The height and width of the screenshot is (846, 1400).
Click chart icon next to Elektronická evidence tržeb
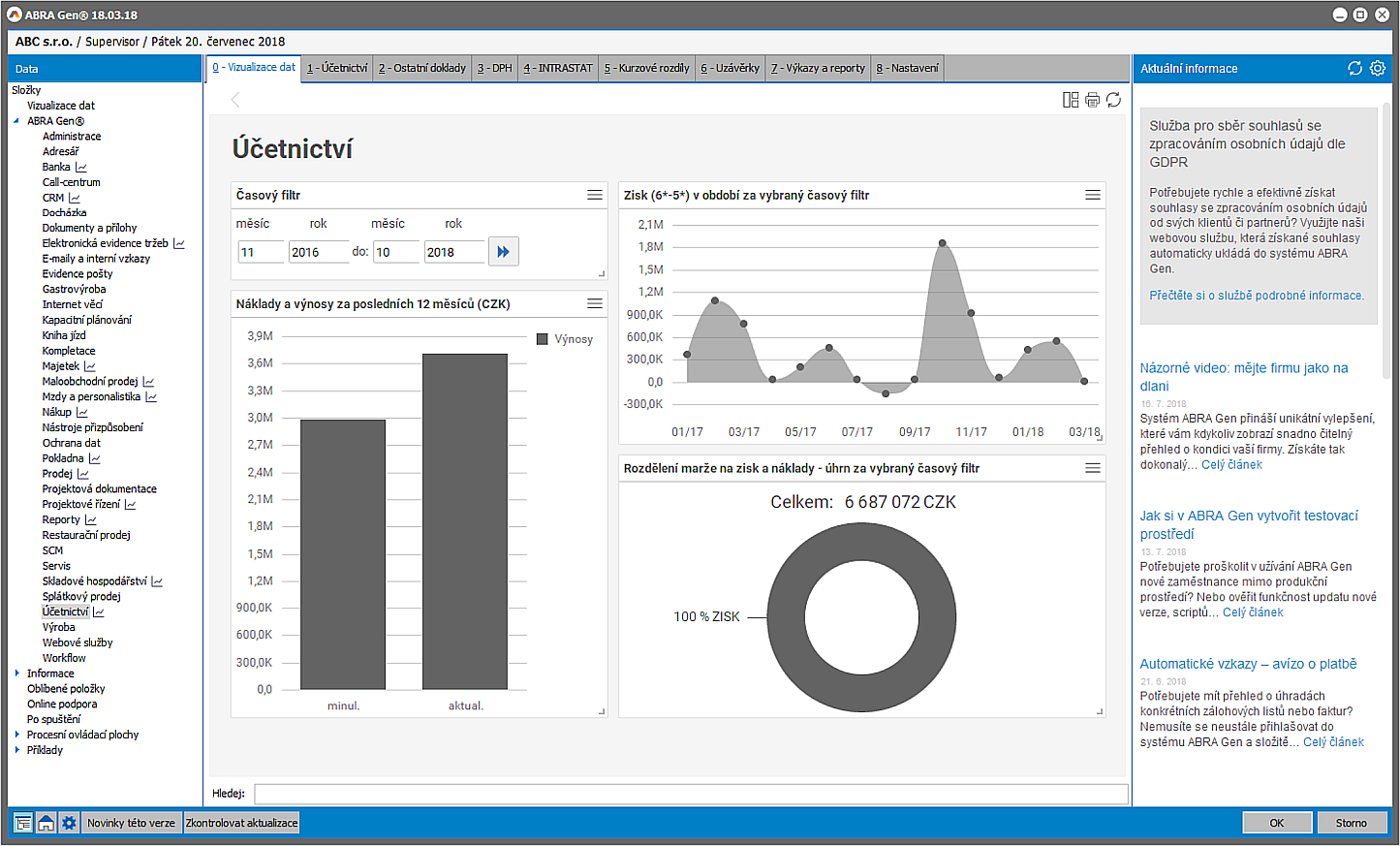[179, 244]
